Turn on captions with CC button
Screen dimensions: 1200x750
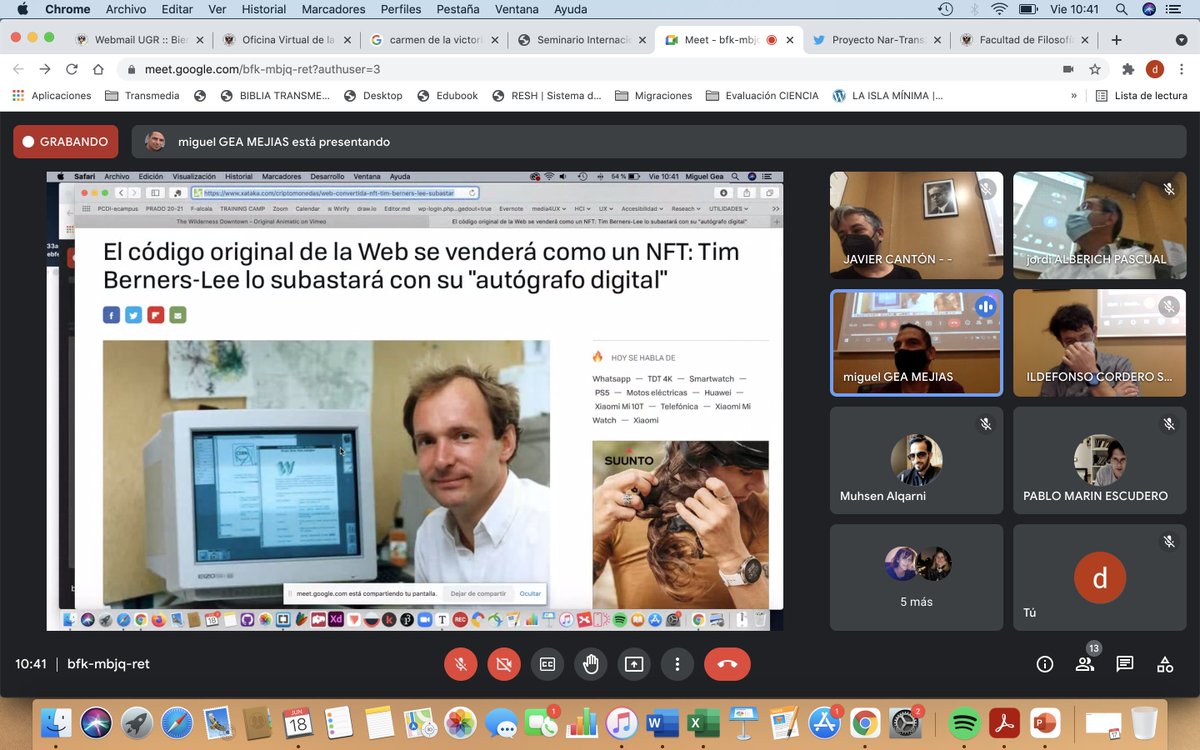pos(547,663)
